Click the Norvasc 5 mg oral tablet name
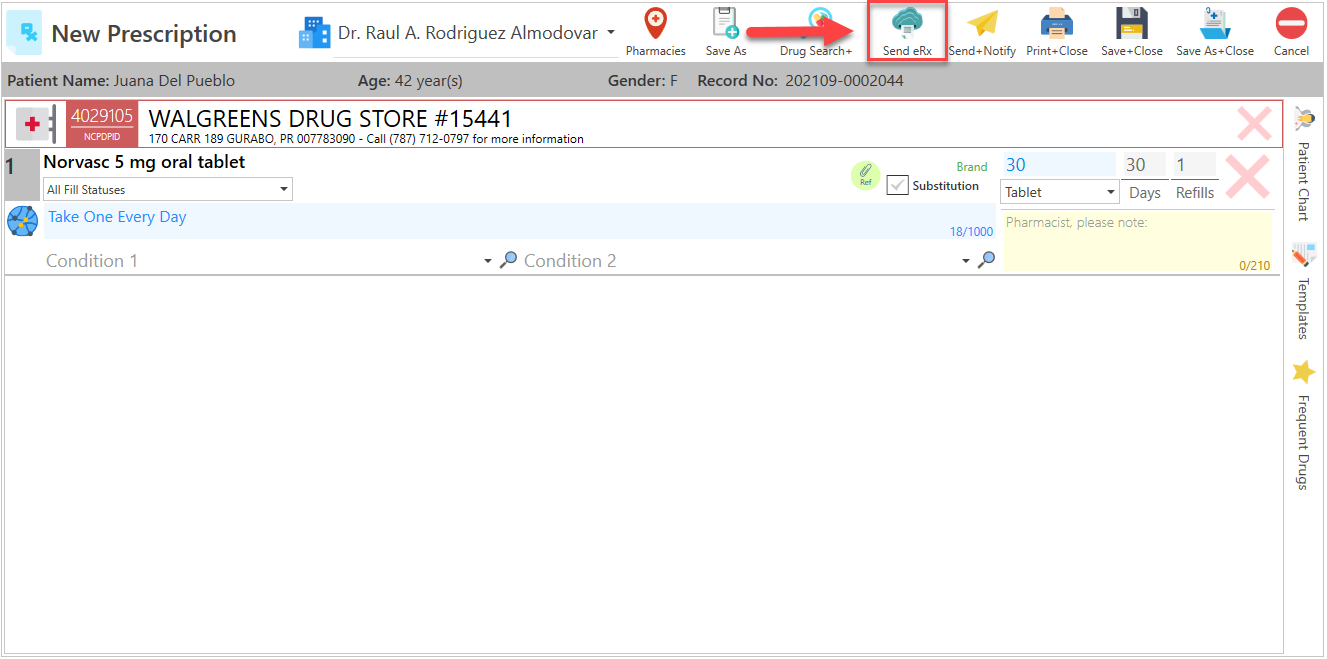Image resolution: width=1327 pixels, height=659 pixels. coord(144,162)
